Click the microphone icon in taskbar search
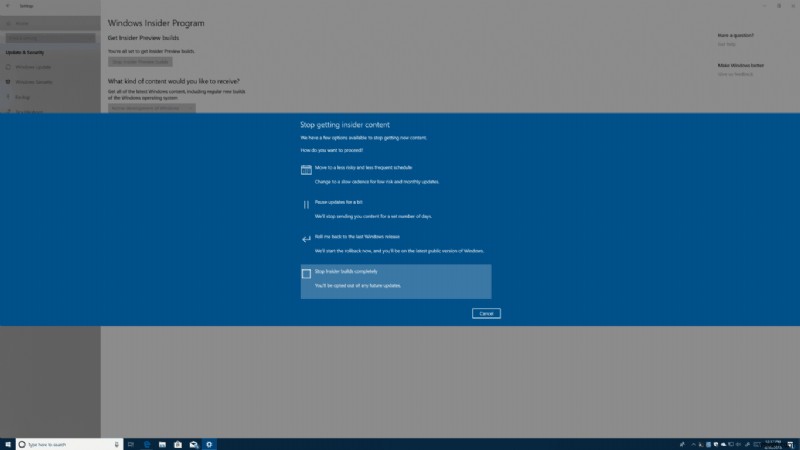This screenshot has height=450, width=800. (x=116, y=444)
